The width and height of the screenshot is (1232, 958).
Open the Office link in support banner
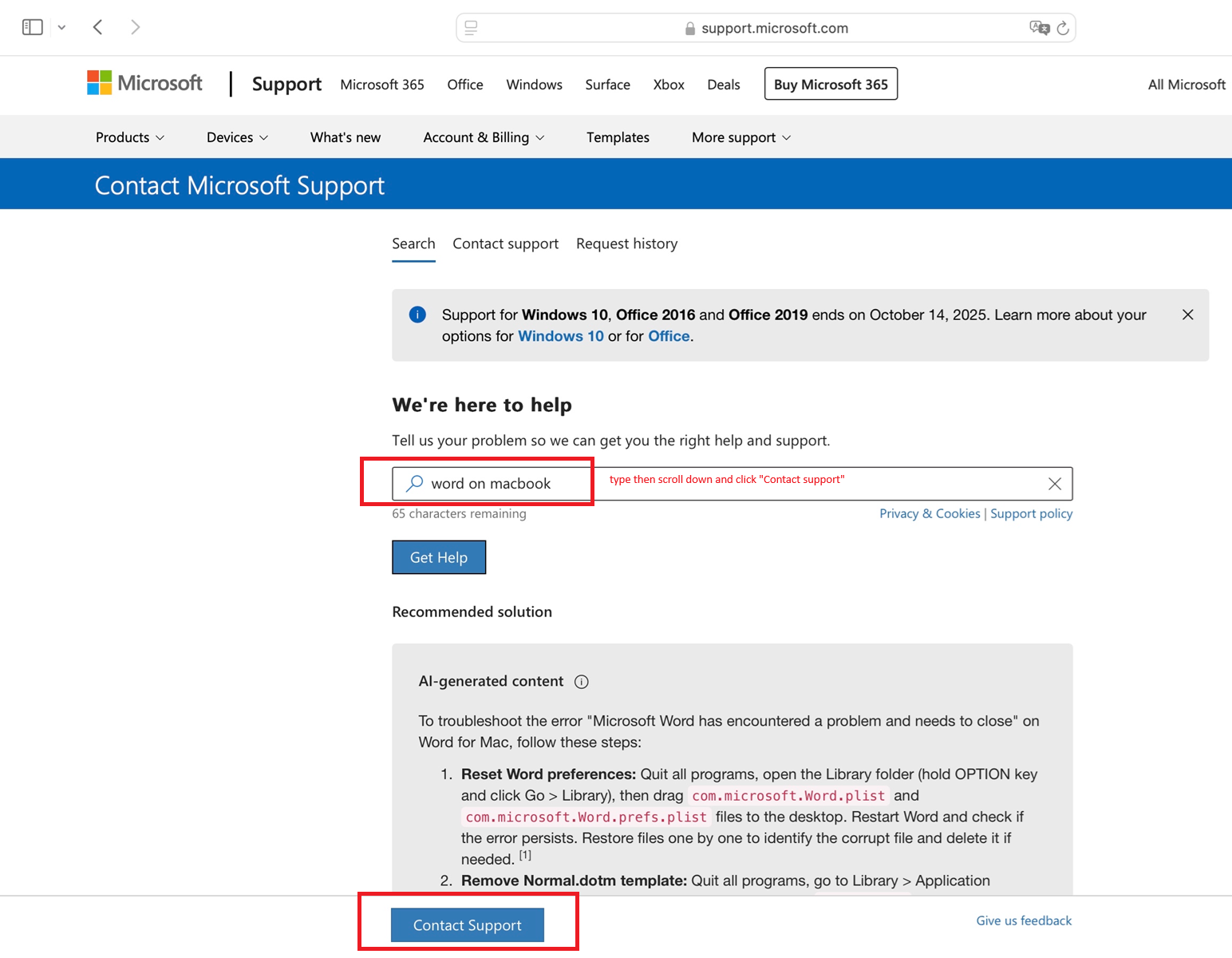pyautogui.click(x=669, y=336)
